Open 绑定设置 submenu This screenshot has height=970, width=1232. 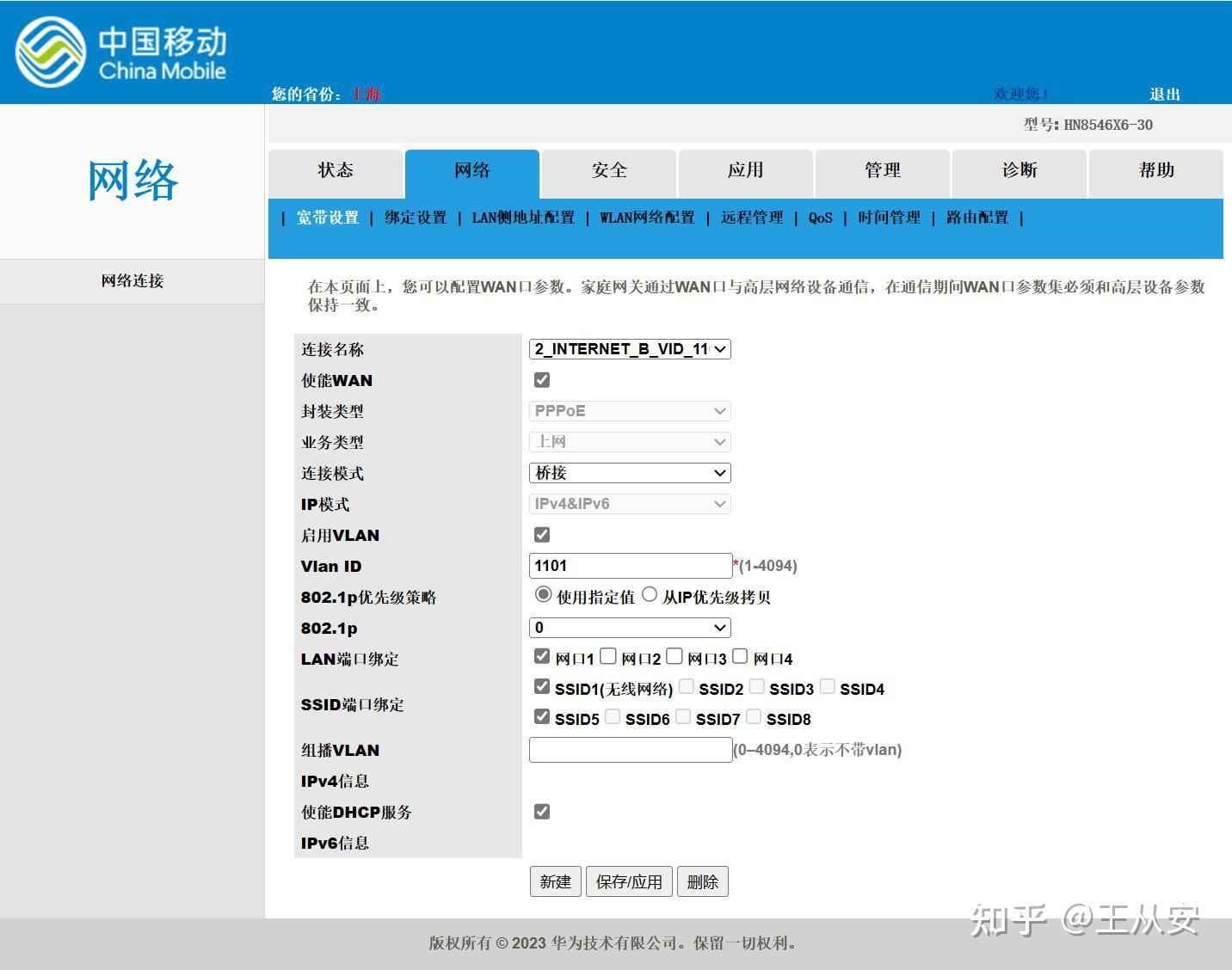click(x=416, y=218)
